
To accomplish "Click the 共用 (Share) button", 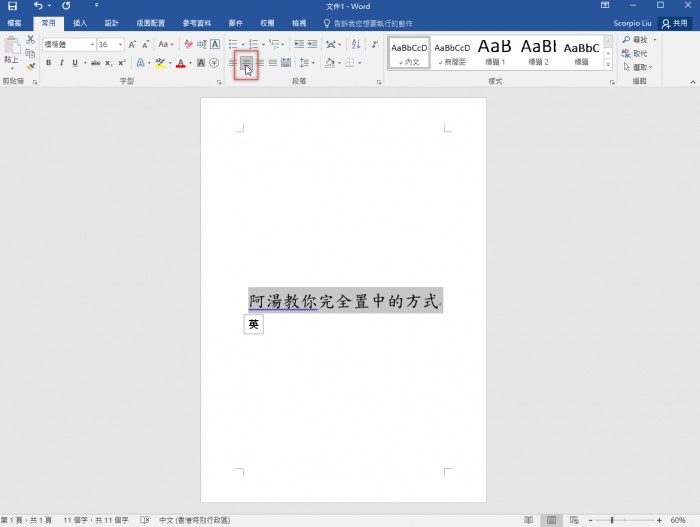I will coord(675,23).
